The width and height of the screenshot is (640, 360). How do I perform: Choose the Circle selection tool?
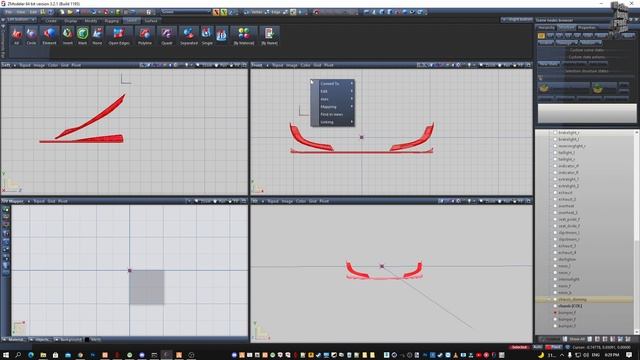31,36
